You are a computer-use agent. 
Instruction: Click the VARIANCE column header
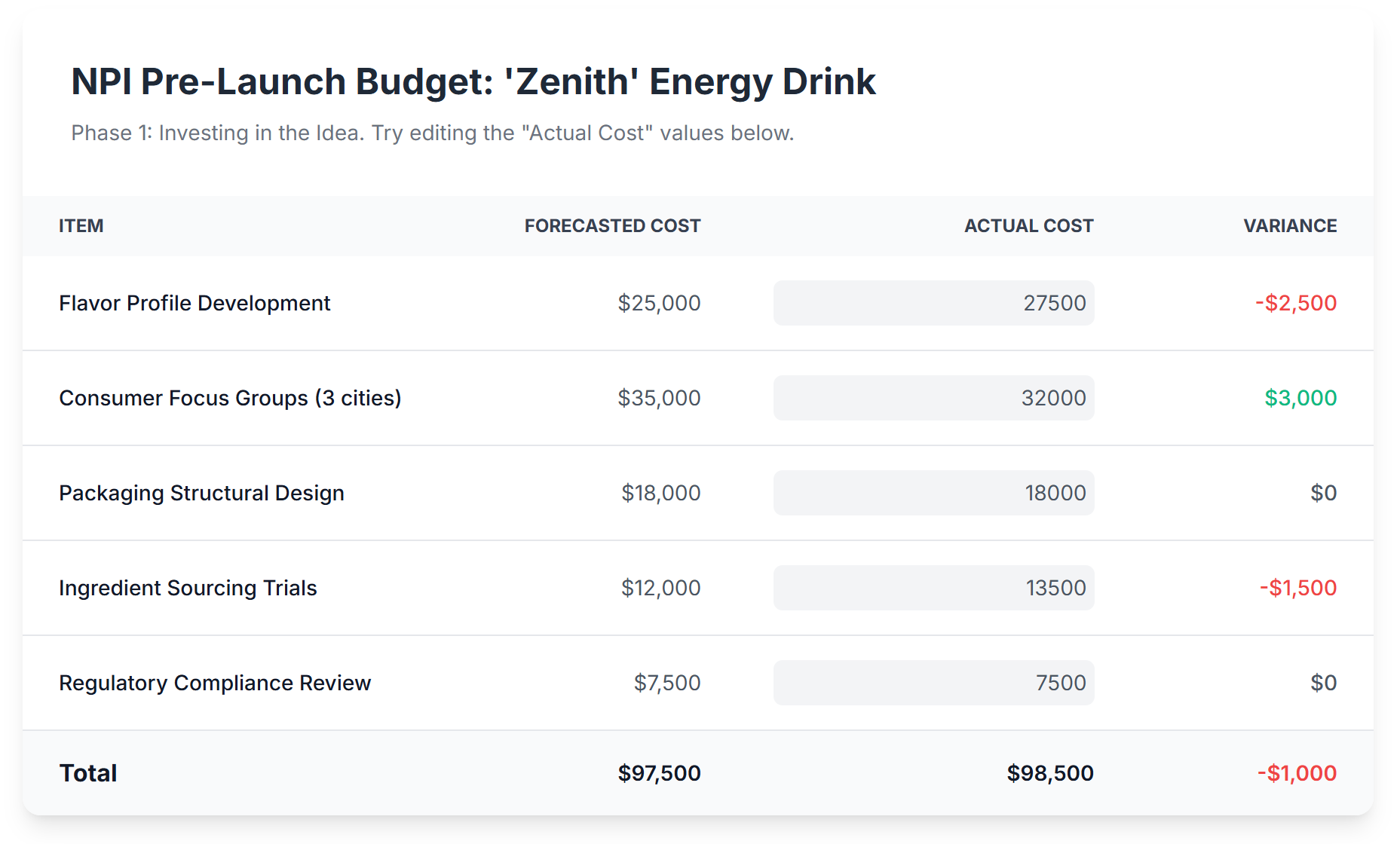(1290, 226)
